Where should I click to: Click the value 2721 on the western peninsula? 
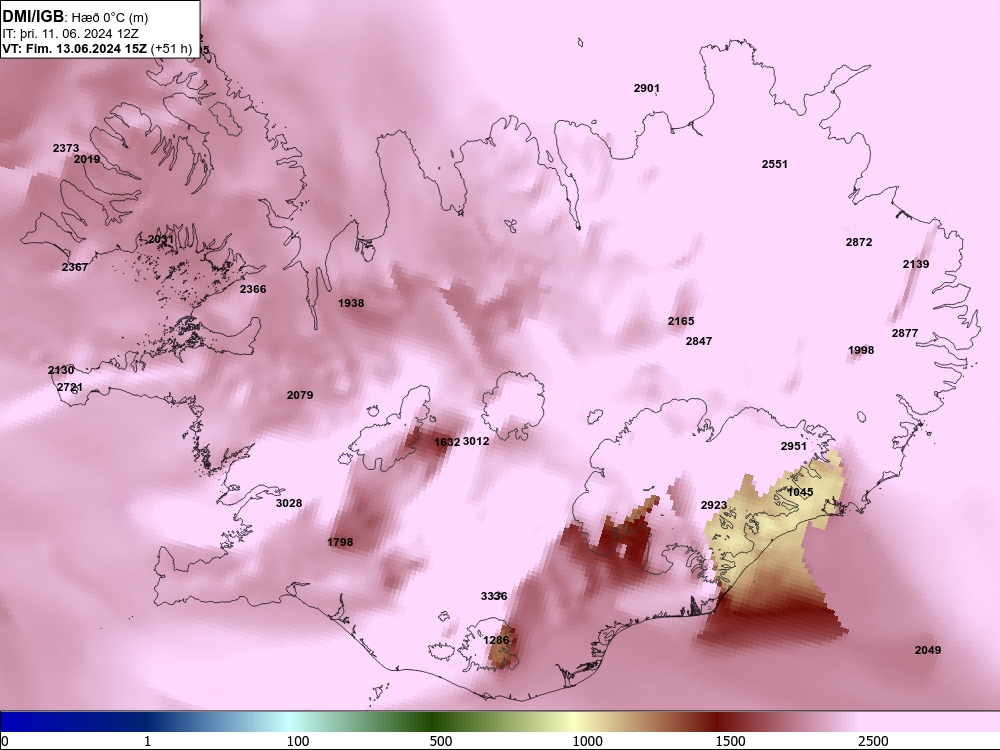click(70, 387)
